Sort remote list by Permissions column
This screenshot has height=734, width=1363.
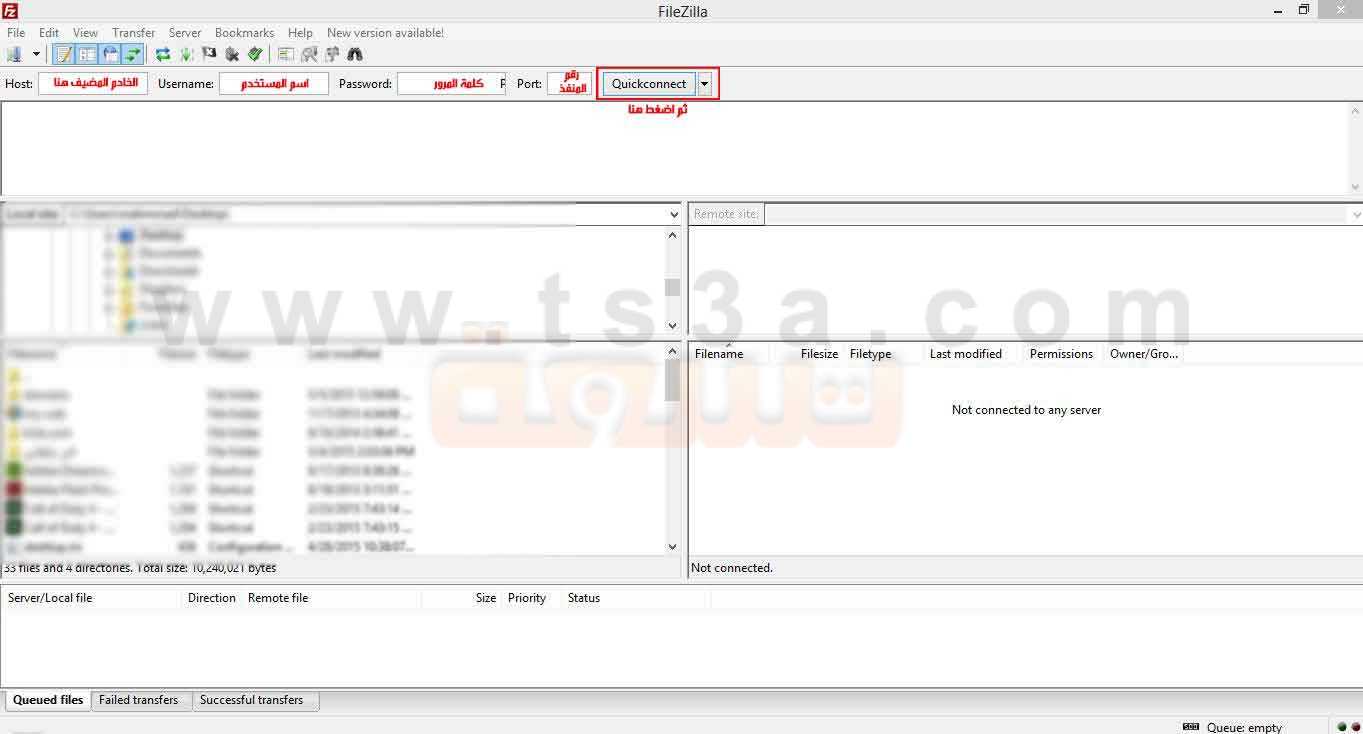point(1061,354)
